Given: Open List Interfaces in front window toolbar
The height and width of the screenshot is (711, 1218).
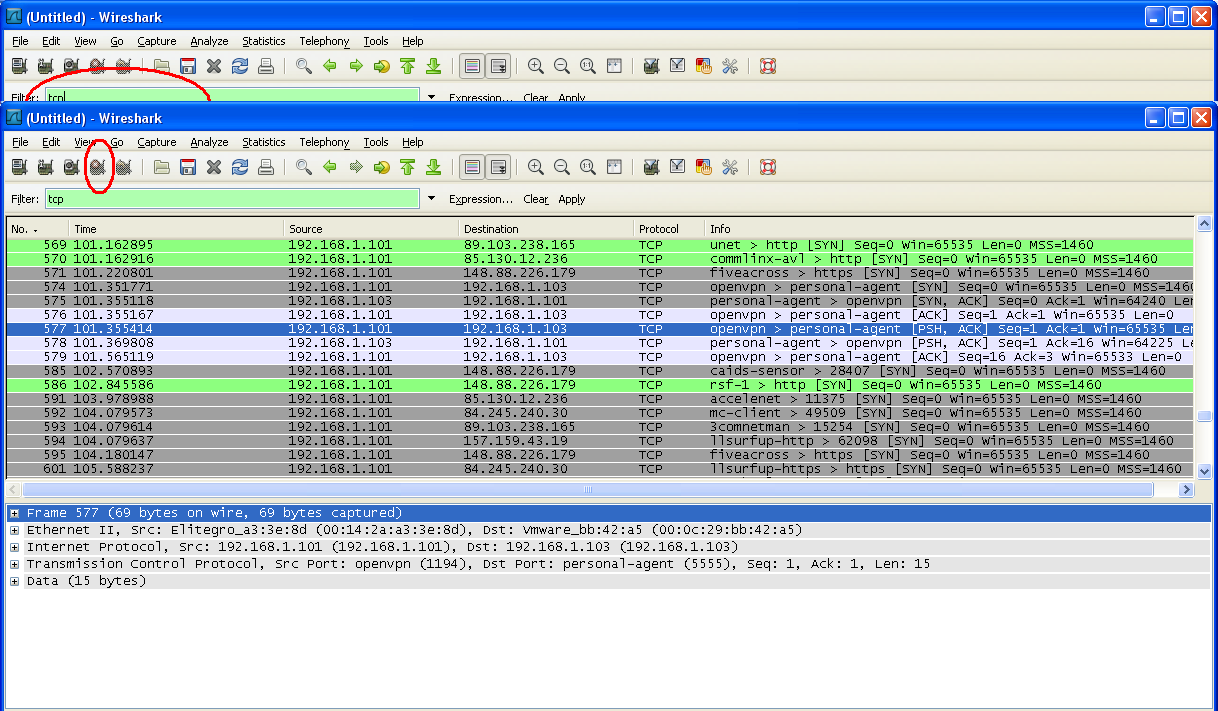Looking at the screenshot, I should click(19, 167).
